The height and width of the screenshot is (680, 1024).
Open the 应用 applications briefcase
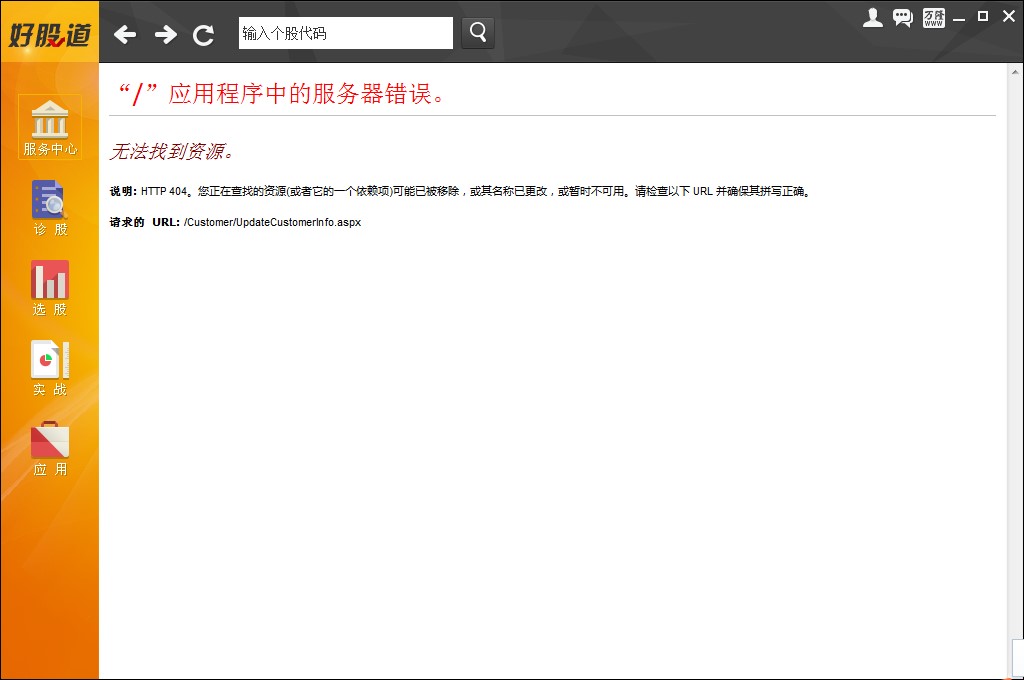[50, 447]
